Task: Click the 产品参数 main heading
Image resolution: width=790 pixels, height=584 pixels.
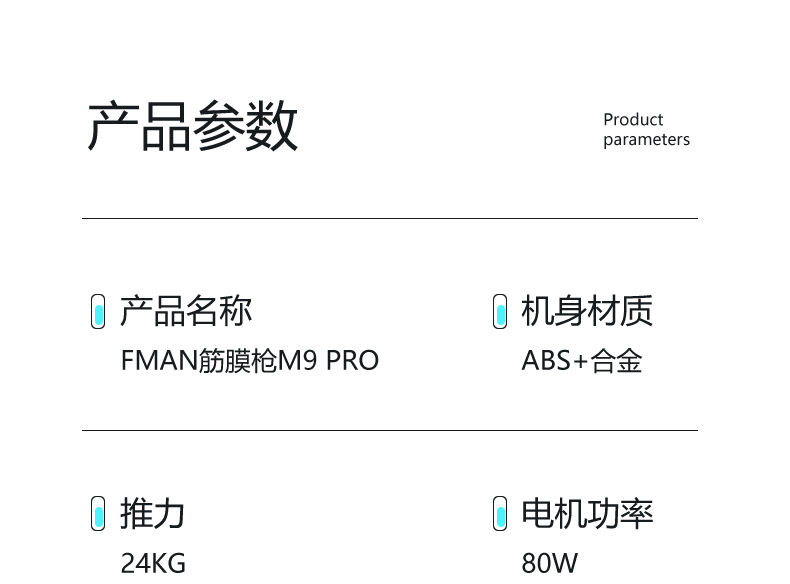Action: point(193,127)
